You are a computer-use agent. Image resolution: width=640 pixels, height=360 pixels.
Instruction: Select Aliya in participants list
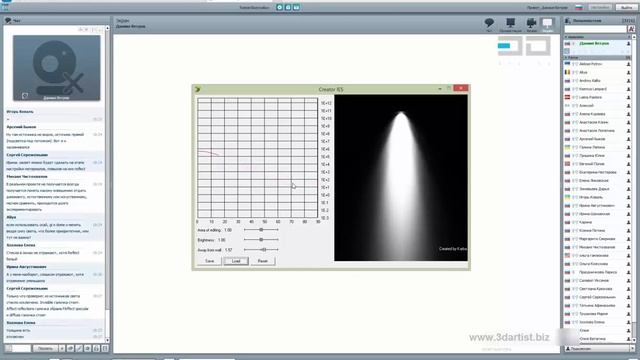(x=583, y=72)
